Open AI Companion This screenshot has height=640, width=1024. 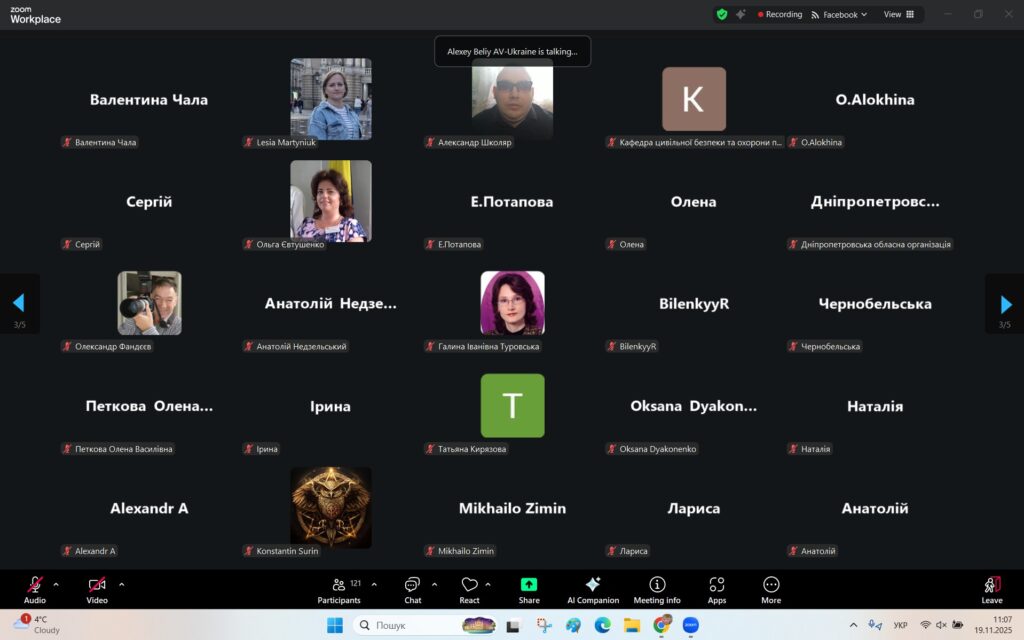pos(592,589)
